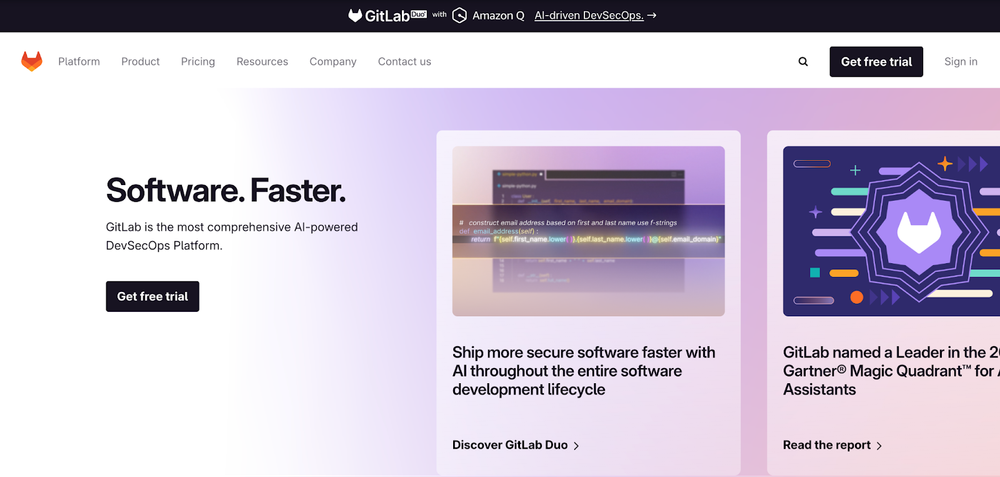The image size is (1000, 477).
Task: Open the Ship more secure software headline
Action: (x=584, y=371)
